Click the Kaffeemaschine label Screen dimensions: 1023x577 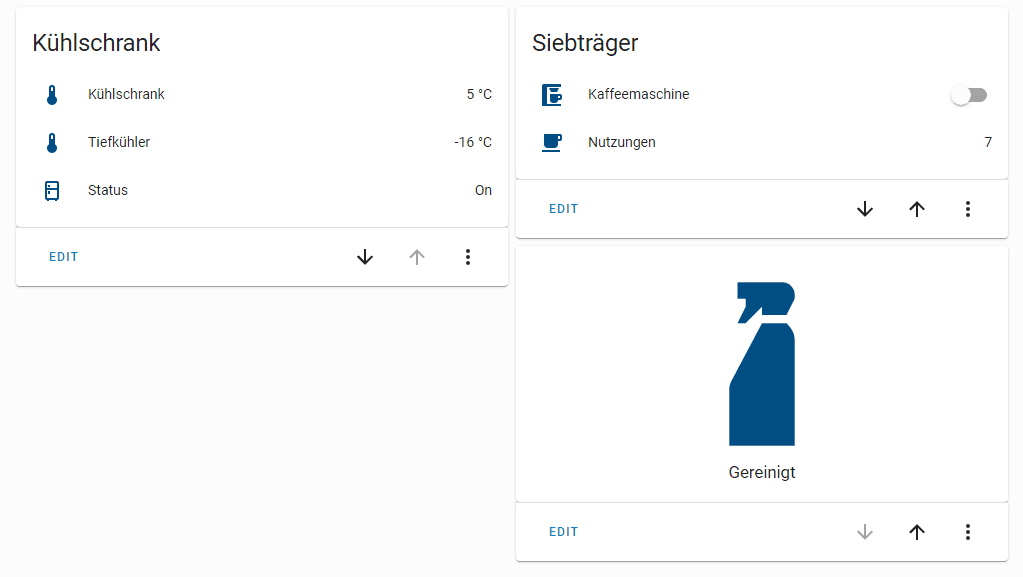coord(639,95)
